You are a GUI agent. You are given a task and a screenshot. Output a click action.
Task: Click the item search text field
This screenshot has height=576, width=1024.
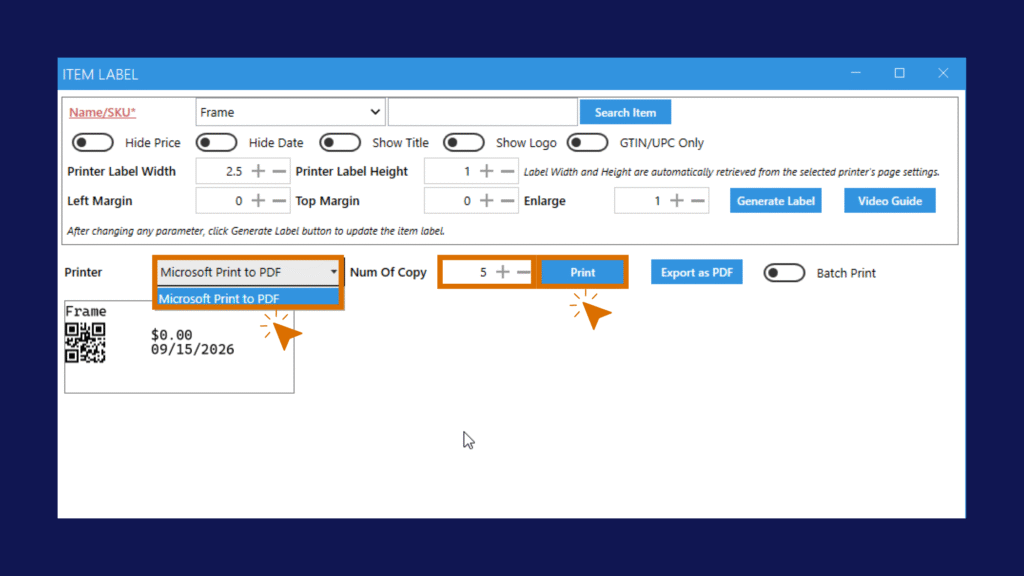(x=483, y=112)
